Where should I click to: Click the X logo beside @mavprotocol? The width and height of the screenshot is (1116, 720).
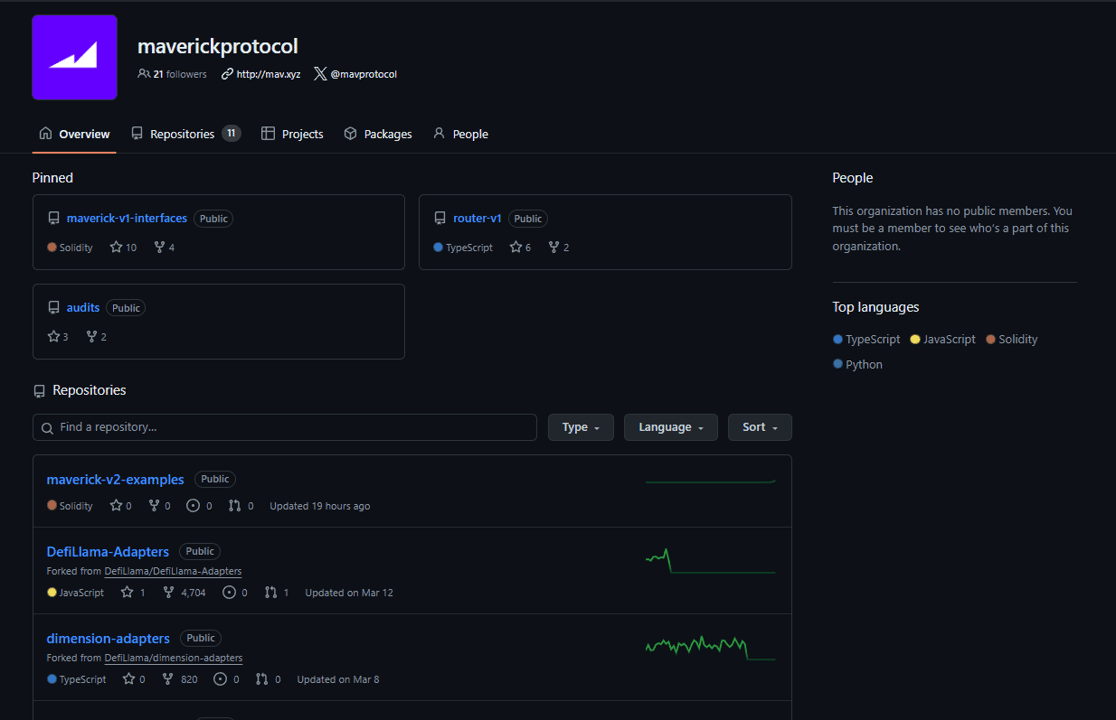320,74
